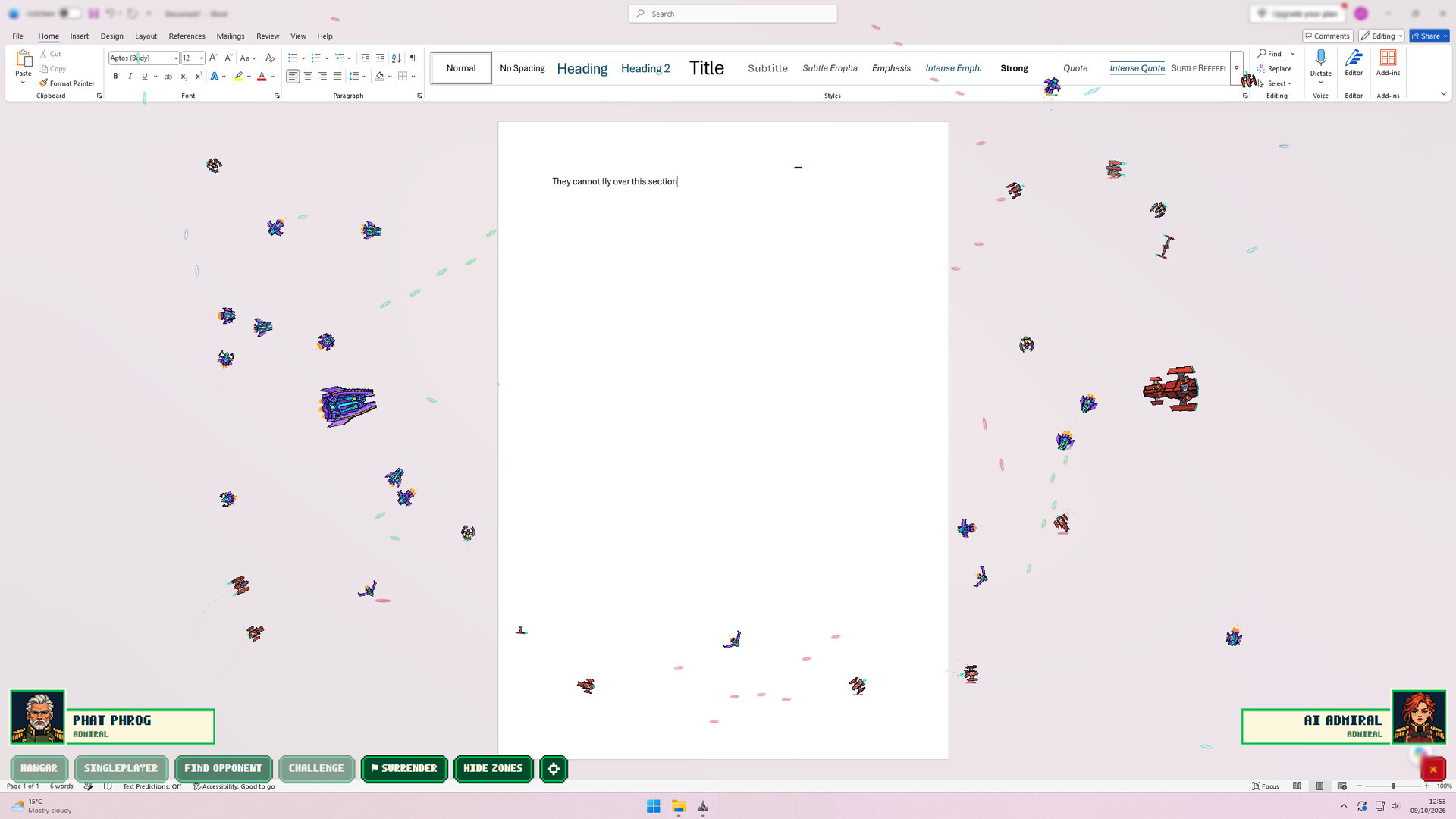This screenshot has height=819, width=1456.
Task: Click the Surrender button
Action: click(404, 768)
